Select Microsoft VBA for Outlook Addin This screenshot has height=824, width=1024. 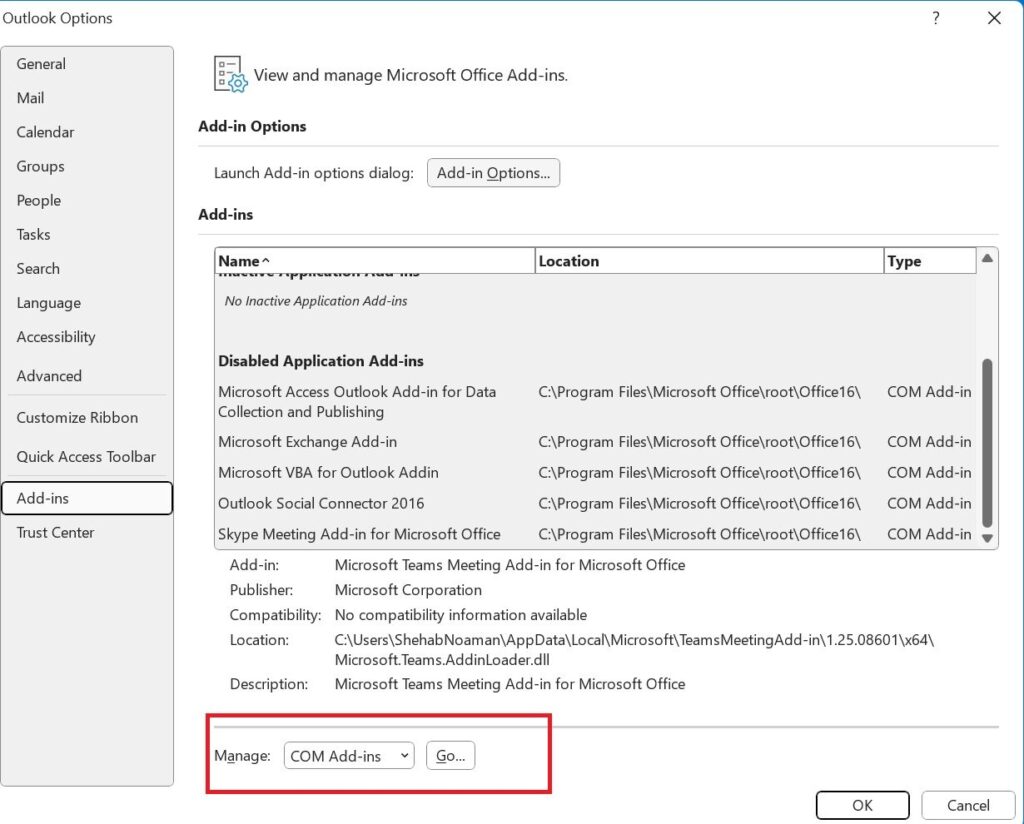(x=328, y=472)
